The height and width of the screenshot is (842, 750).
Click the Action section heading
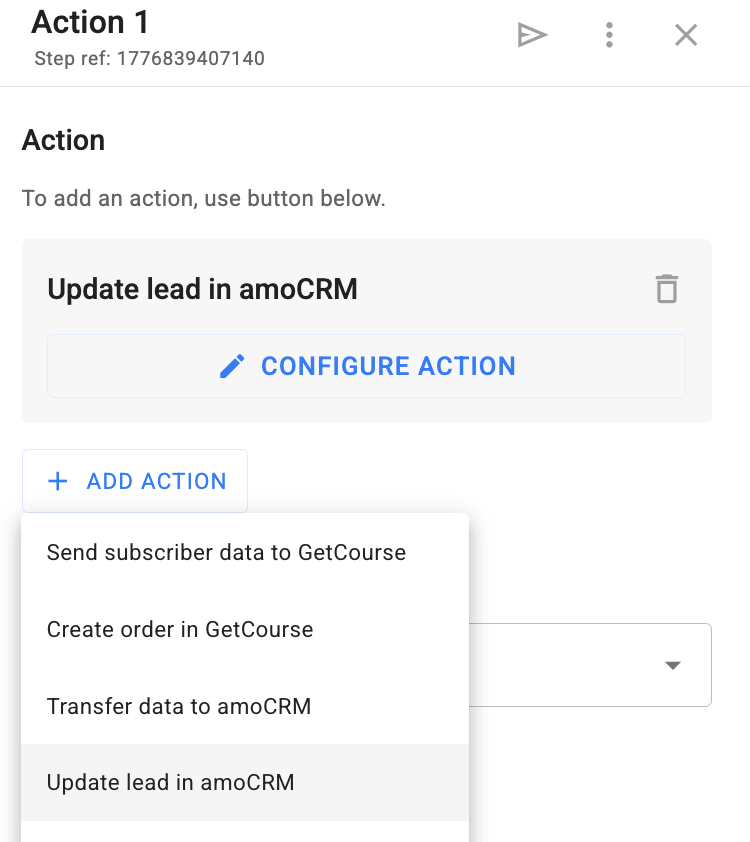pyautogui.click(x=63, y=140)
